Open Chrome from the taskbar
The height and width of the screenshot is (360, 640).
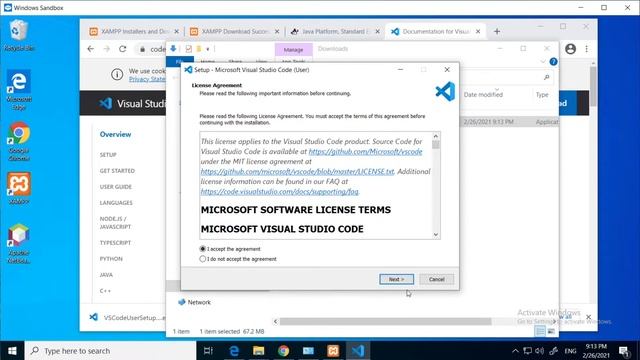(x=284, y=351)
